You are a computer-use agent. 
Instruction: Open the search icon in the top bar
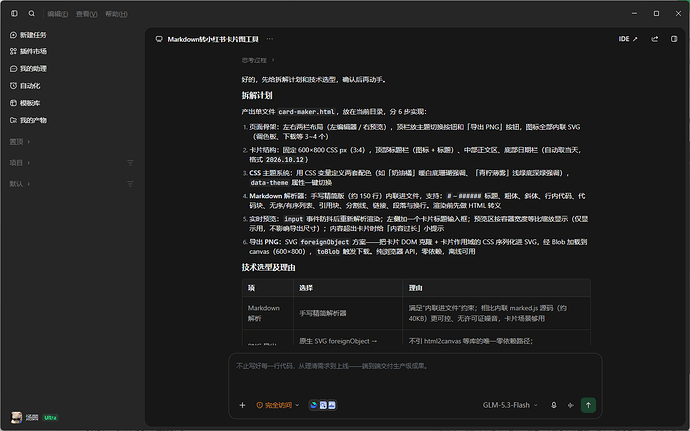pyautogui.click(x=32, y=14)
